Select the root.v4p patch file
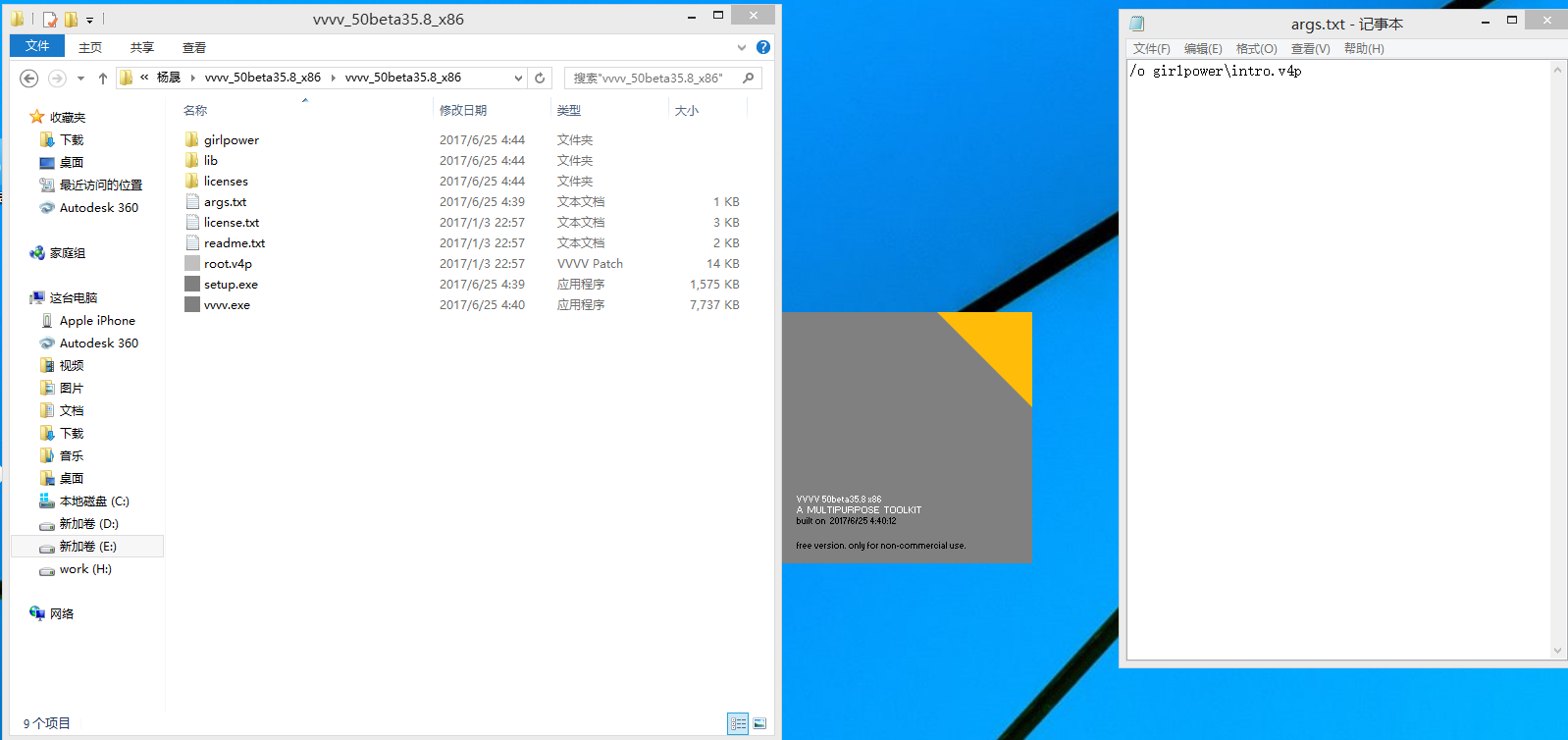This screenshot has height=740, width=1568. pos(228,264)
